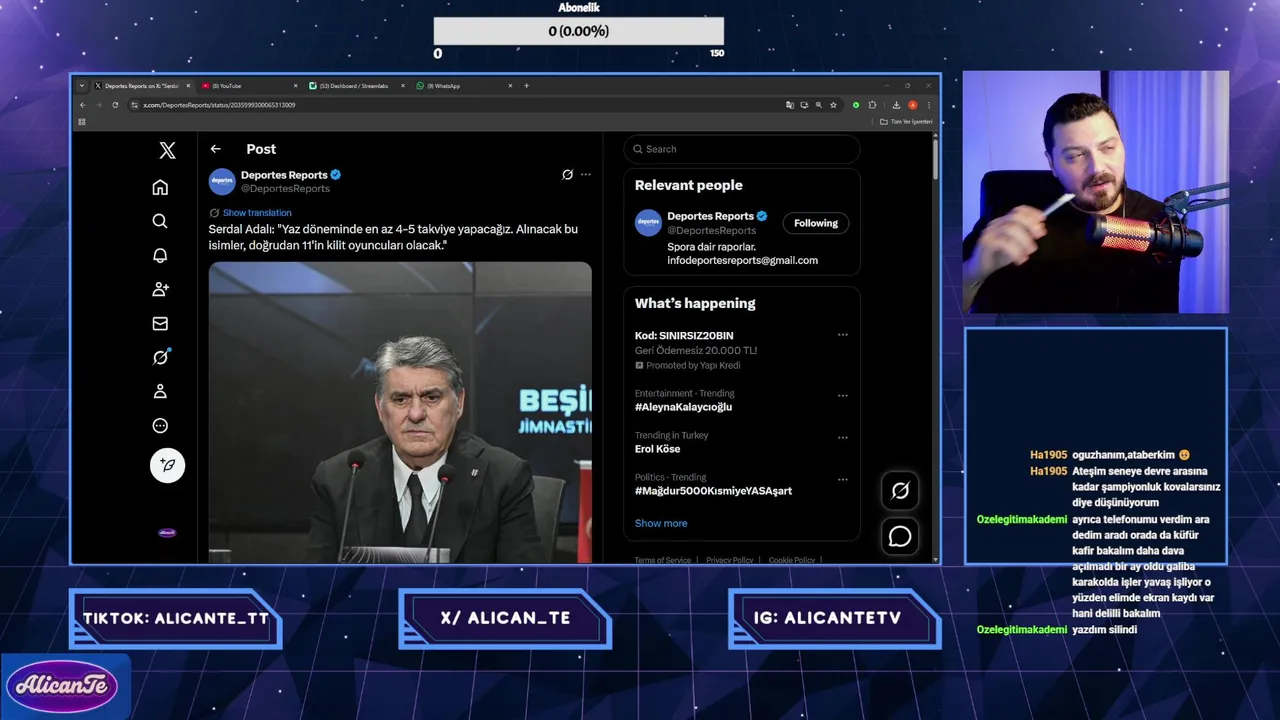
Task: Bookmark this page with star
Action: point(833,105)
